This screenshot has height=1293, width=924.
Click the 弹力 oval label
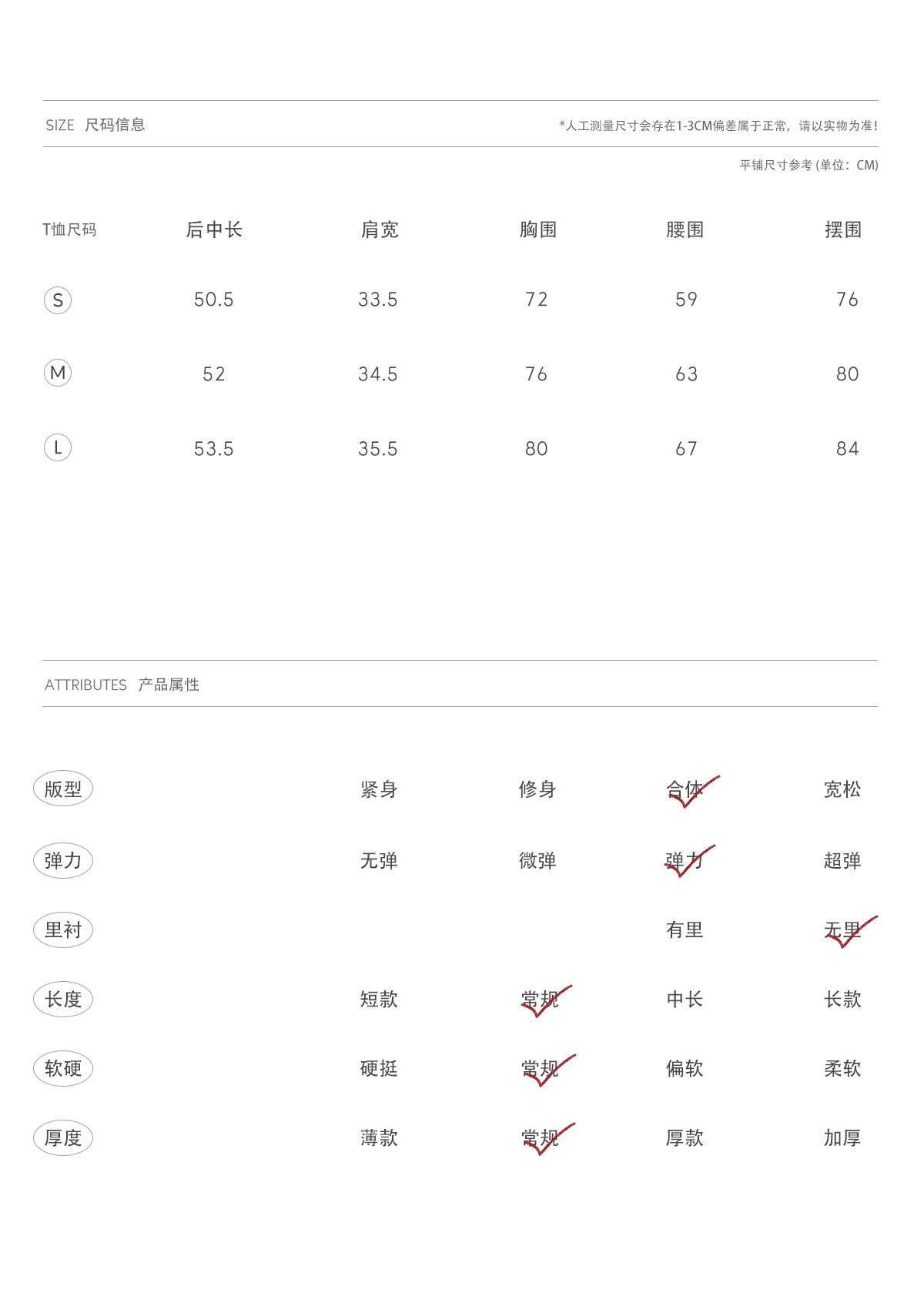tap(63, 860)
